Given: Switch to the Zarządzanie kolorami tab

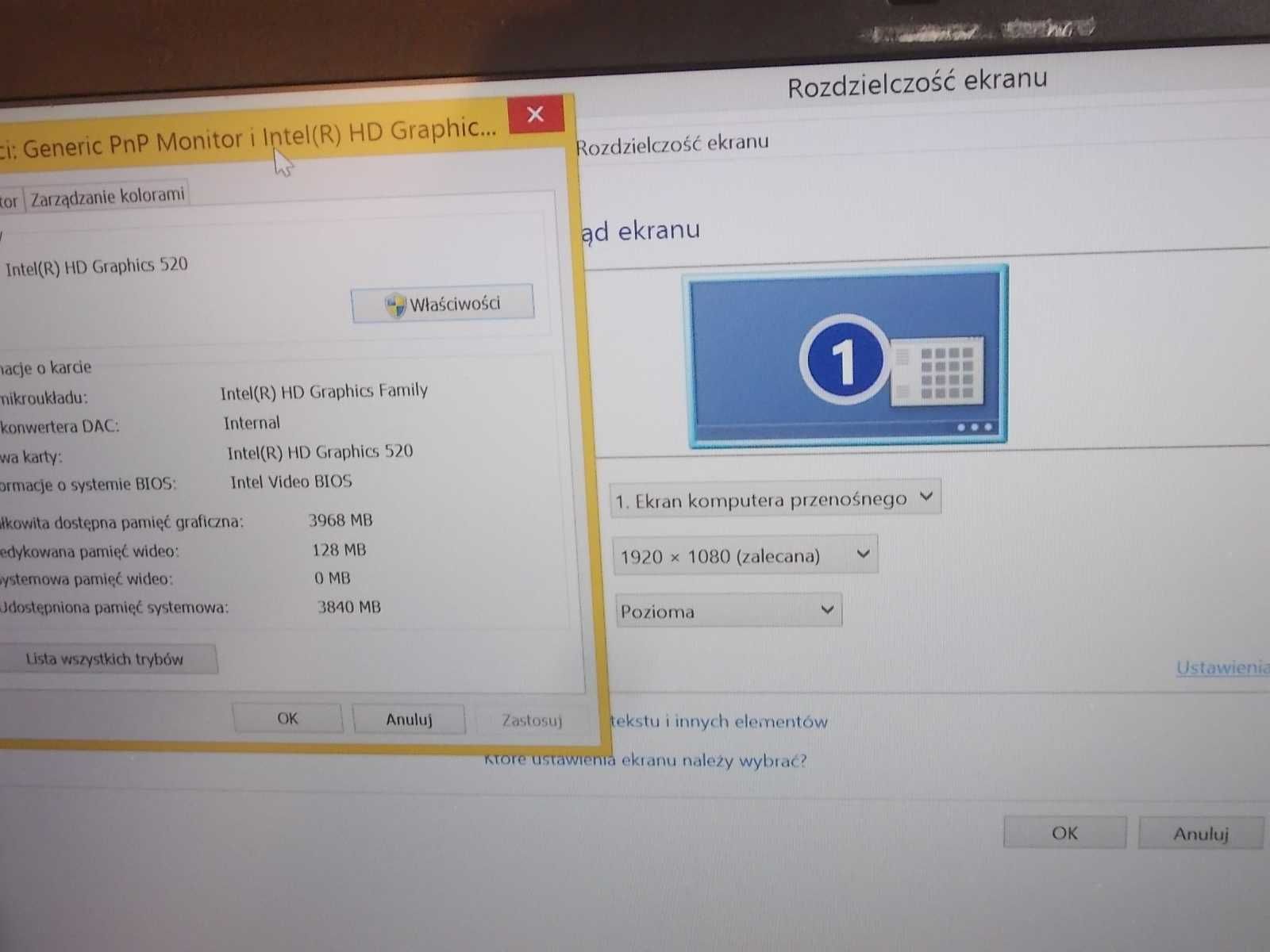Looking at the screenshot, I should pyautogui.click(x=107, y=196).
